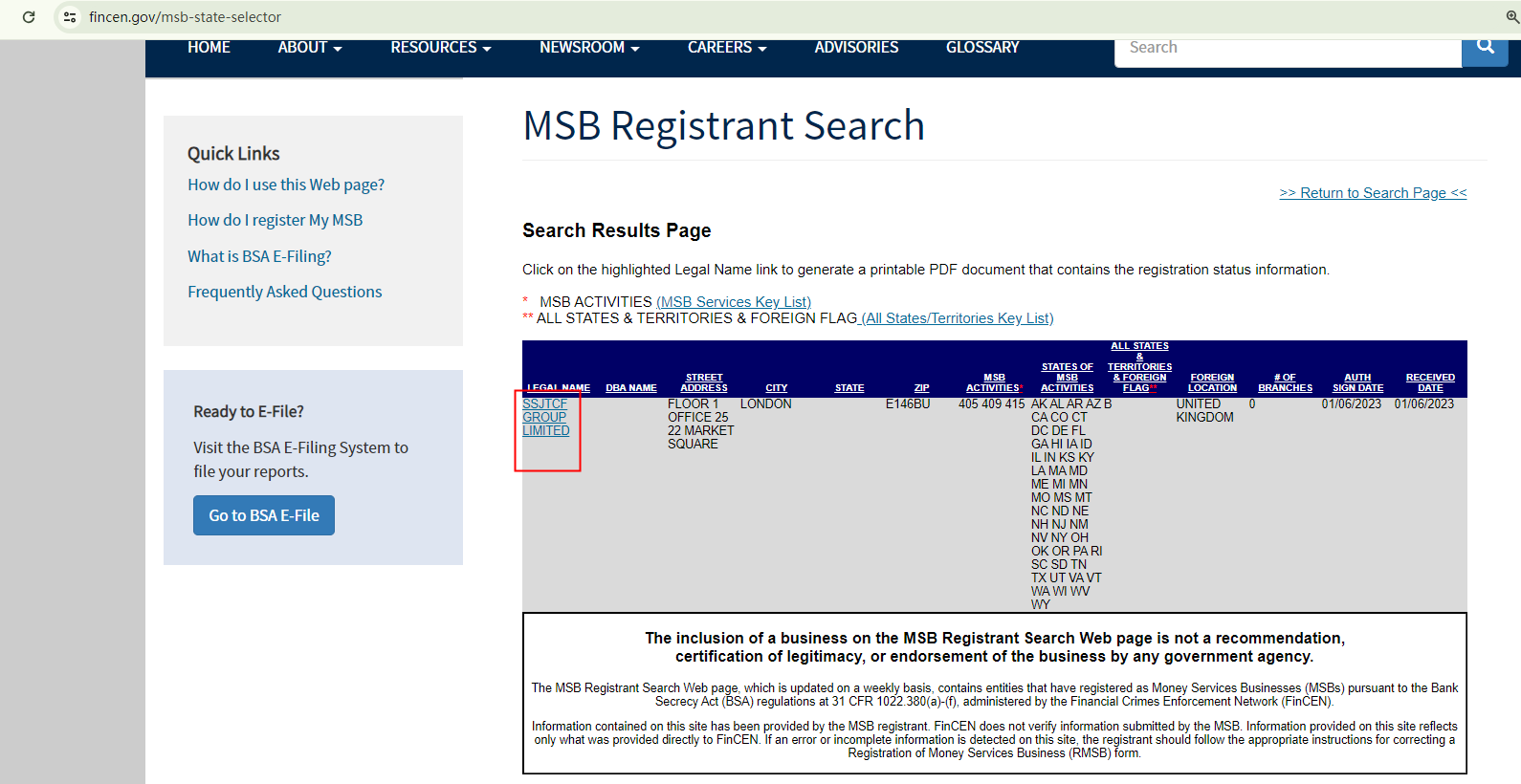This screenshot has height=784, width=1521.
Task: Click the UNITED KINGDOM foreign location cell
Action: (1205, 411)
